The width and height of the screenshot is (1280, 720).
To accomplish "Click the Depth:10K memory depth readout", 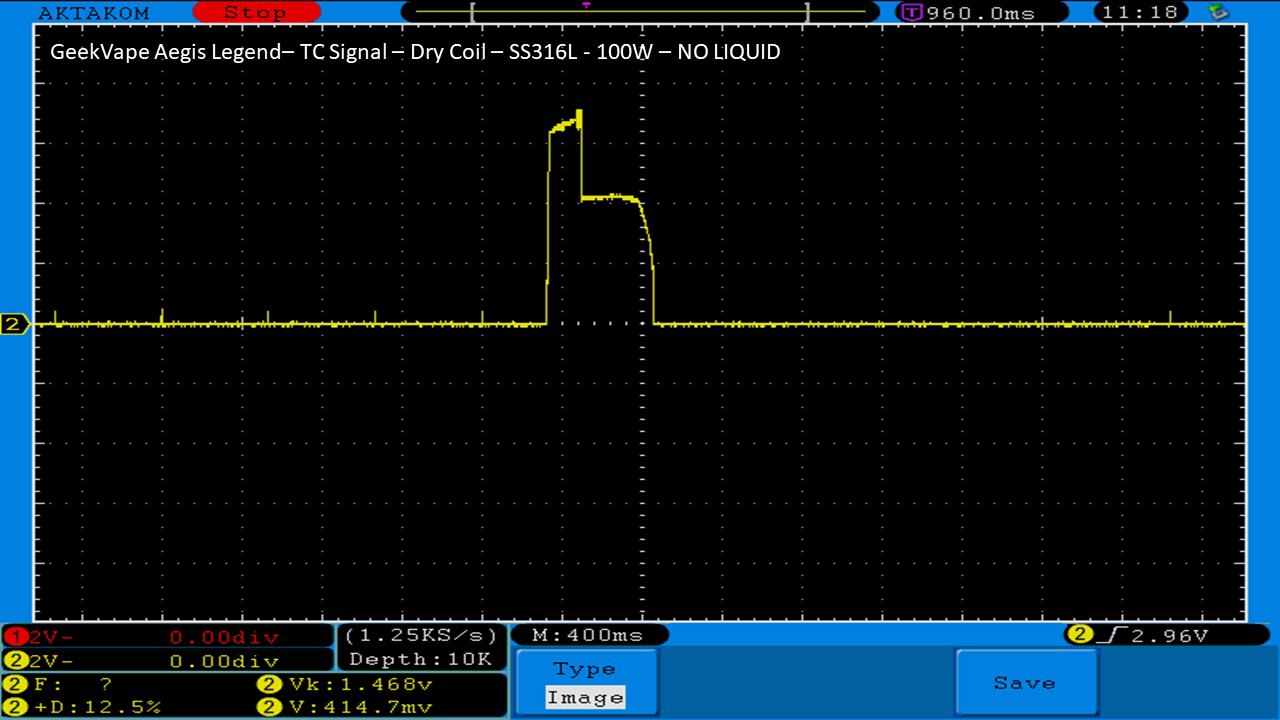I will [x=420, y=659].
